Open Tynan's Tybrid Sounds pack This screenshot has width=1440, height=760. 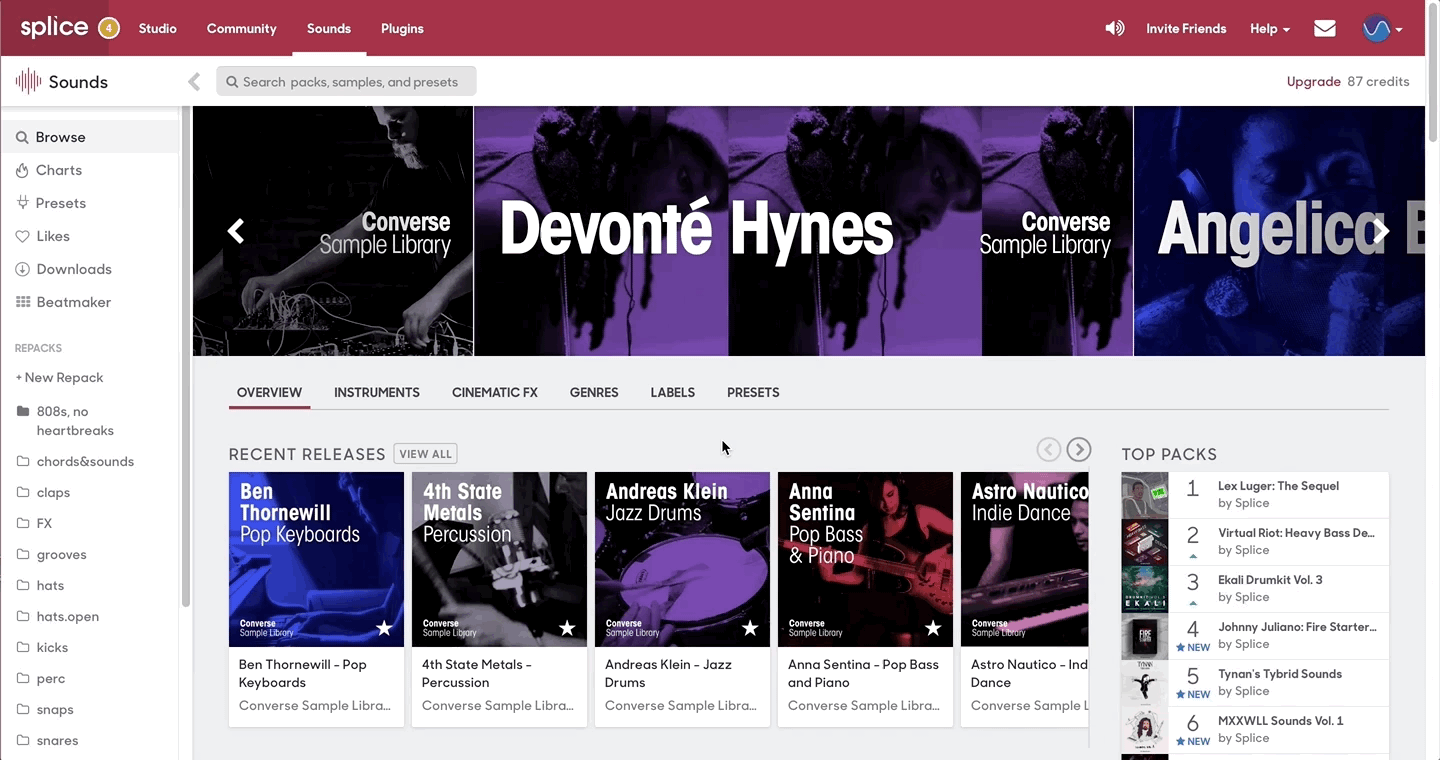[x=1255, y=682]
